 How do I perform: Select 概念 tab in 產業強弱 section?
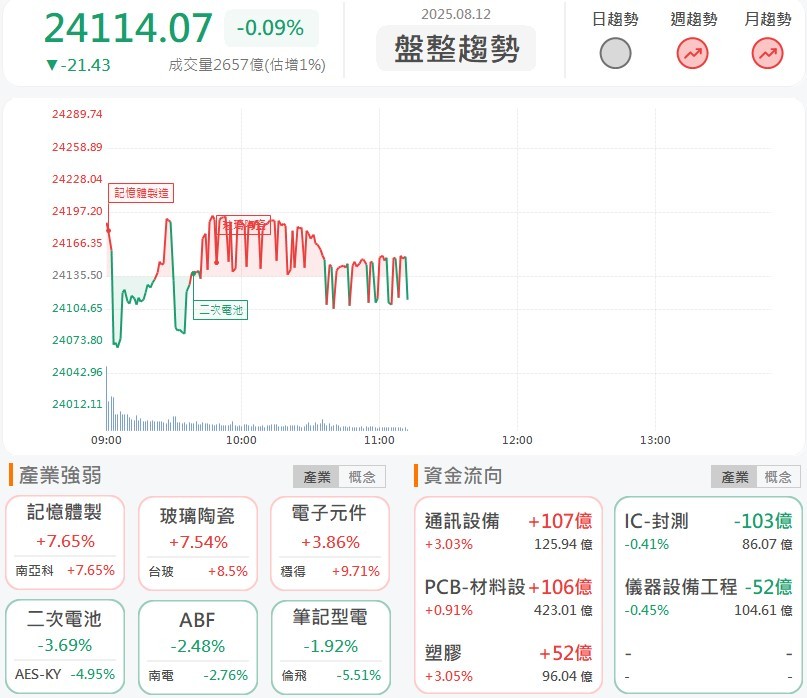[x=362, y=477]
